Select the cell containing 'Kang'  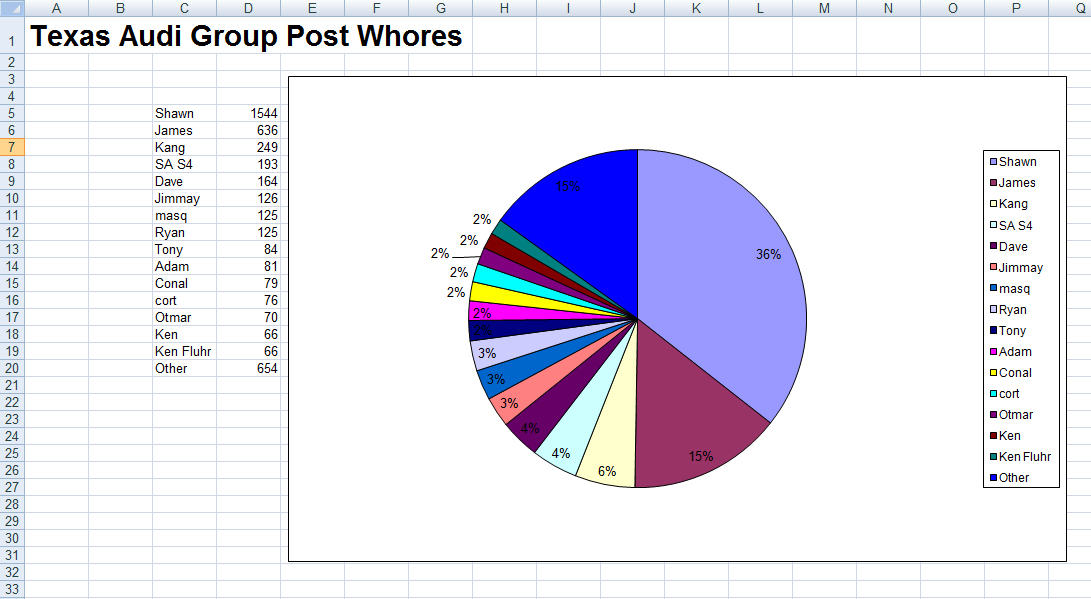click(184, 147)
